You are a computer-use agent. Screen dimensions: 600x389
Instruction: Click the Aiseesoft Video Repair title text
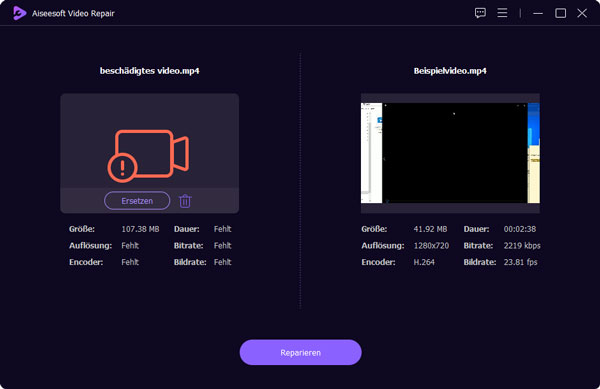click(73, 13)
